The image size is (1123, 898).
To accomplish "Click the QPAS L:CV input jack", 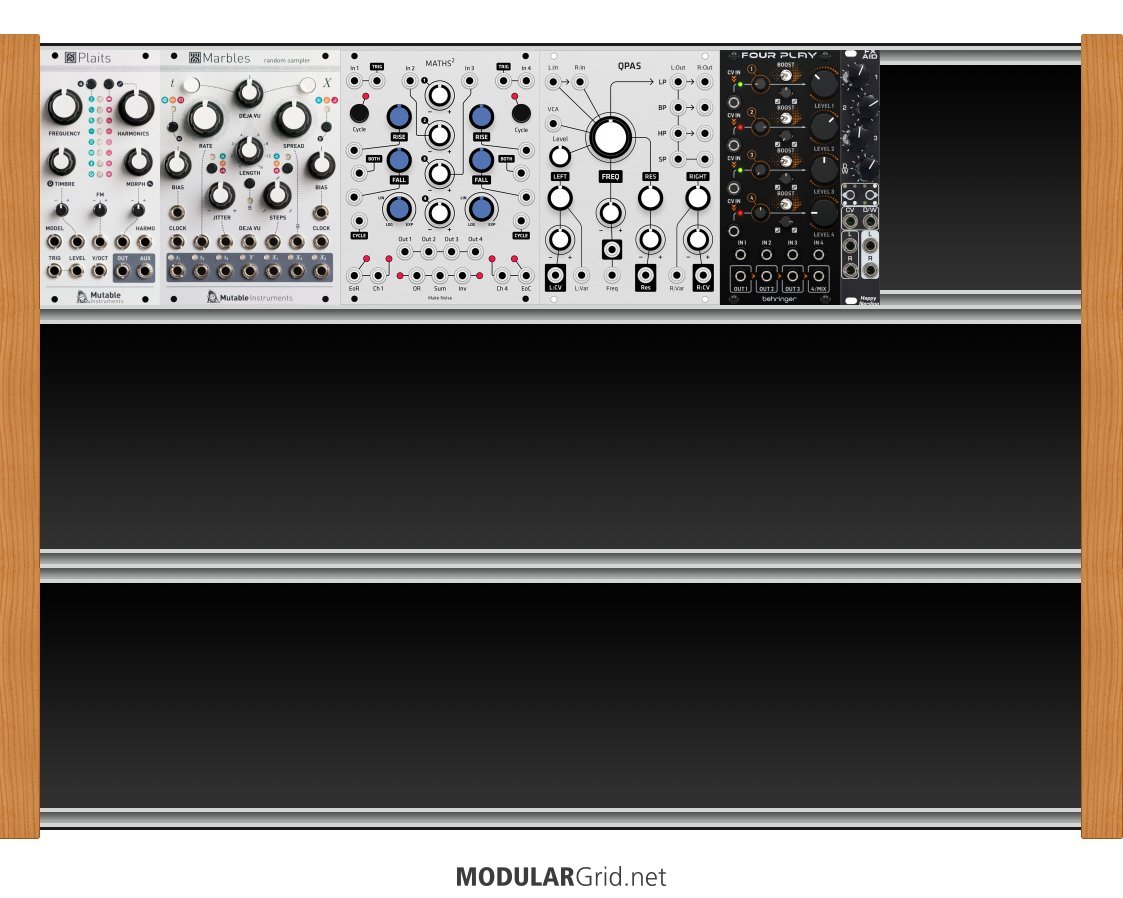I will pos(555,274).
